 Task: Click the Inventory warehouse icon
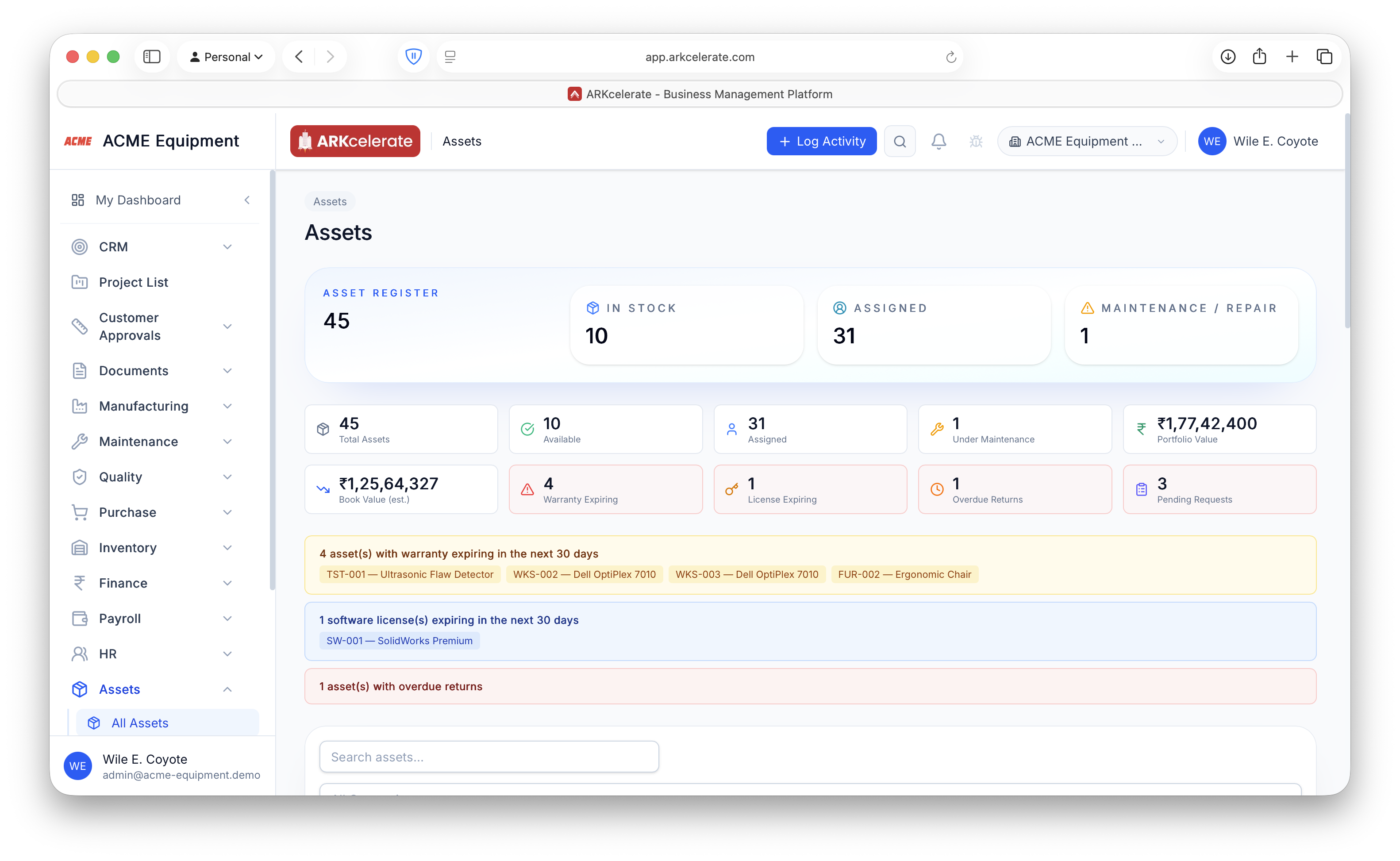[80, 548]
